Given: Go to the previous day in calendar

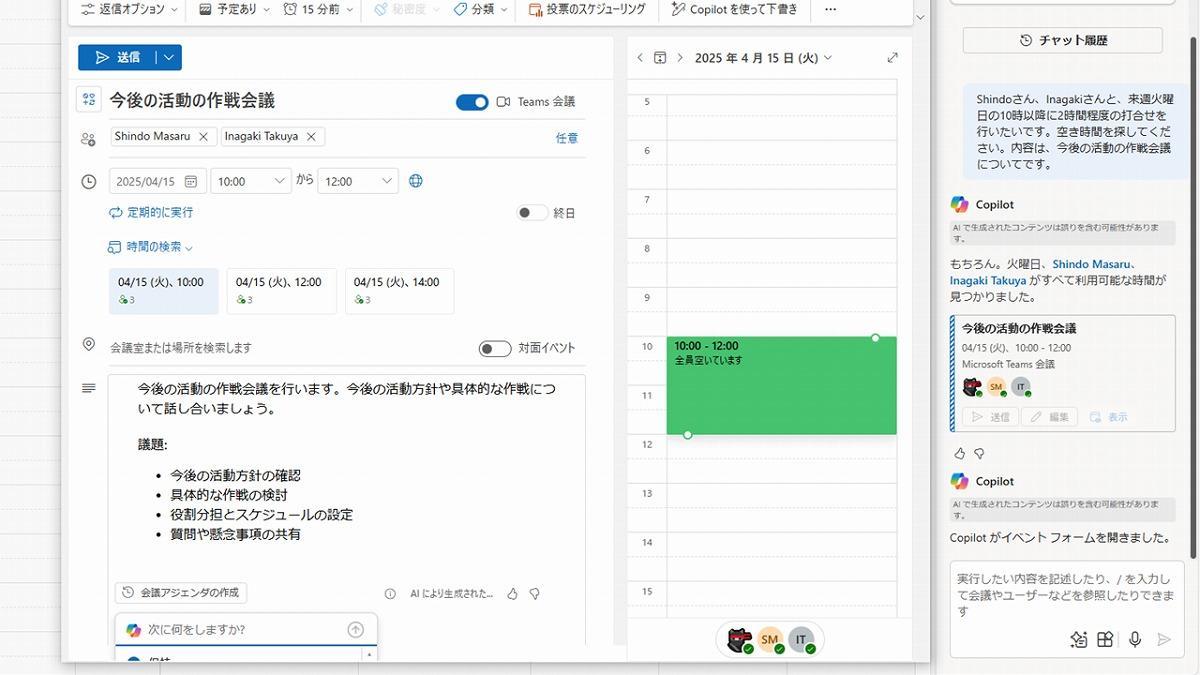Looking at the screenshot, I should (640, 58).
